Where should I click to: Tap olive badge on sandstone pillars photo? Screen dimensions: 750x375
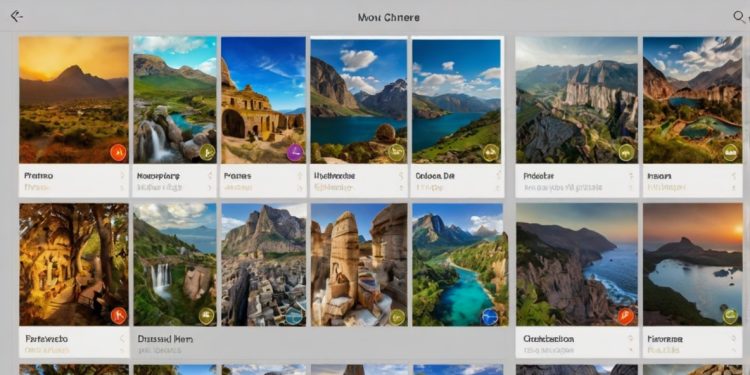point(397,316)
